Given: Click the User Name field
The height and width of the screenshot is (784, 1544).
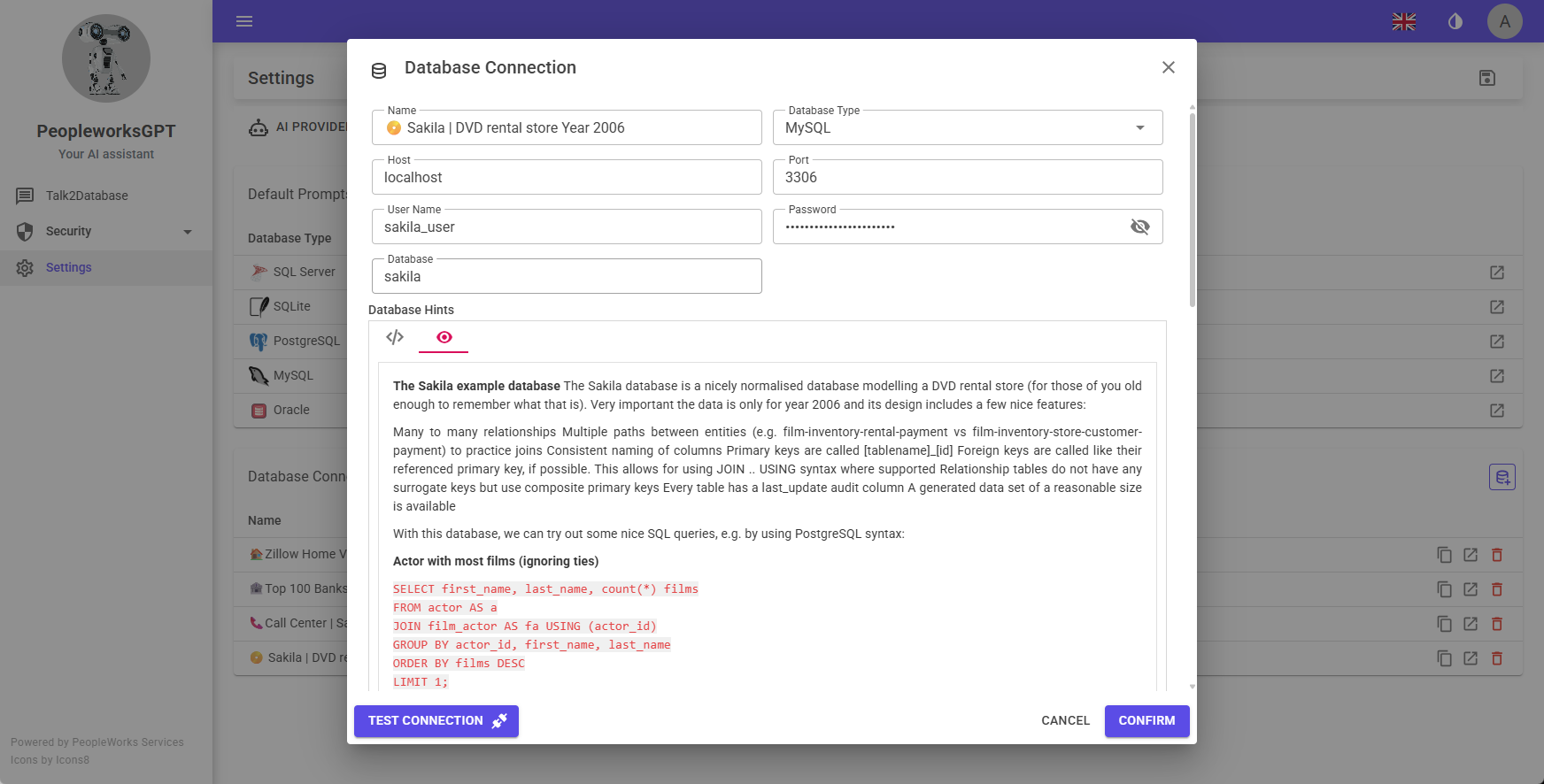Looking at the screenshot, I should [567, 227].
